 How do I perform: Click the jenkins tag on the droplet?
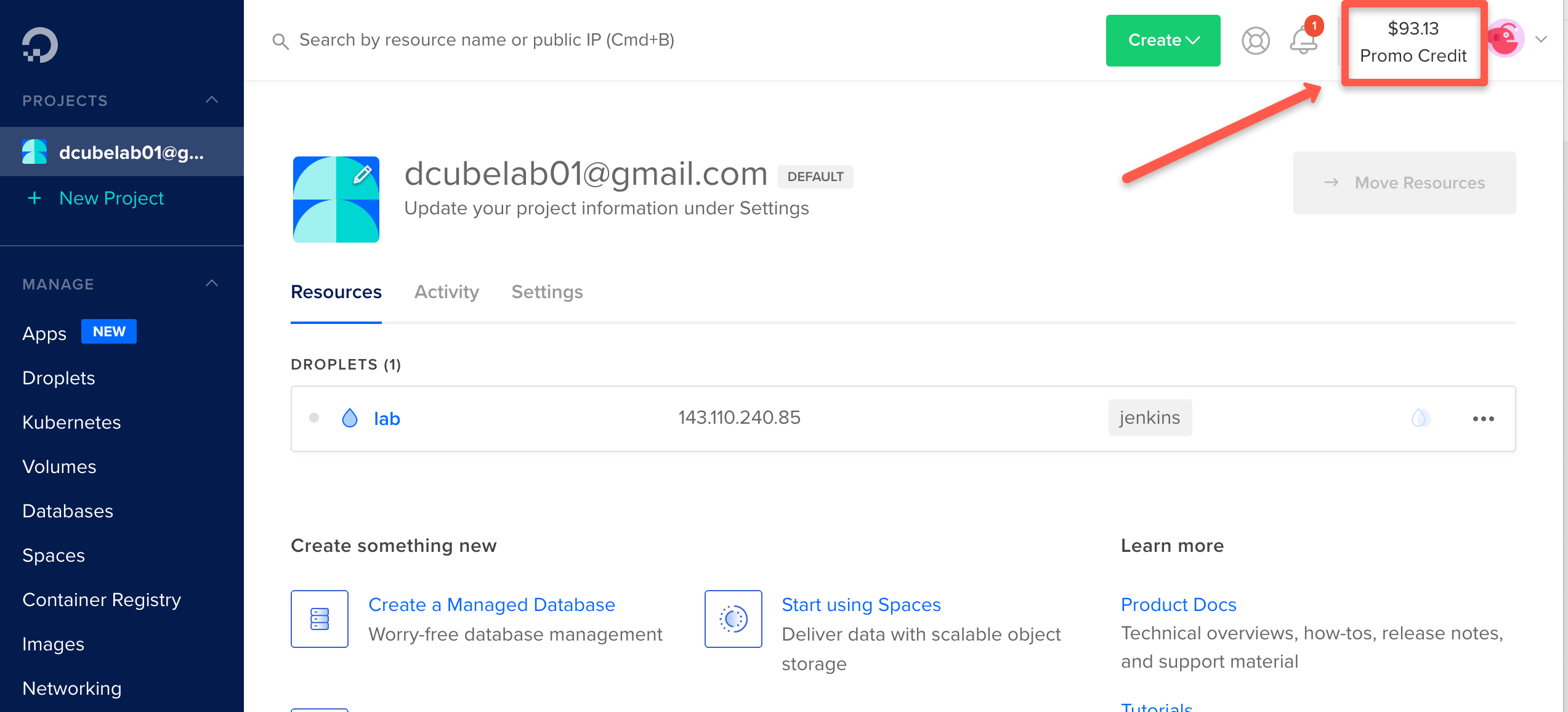[1149, 417]
